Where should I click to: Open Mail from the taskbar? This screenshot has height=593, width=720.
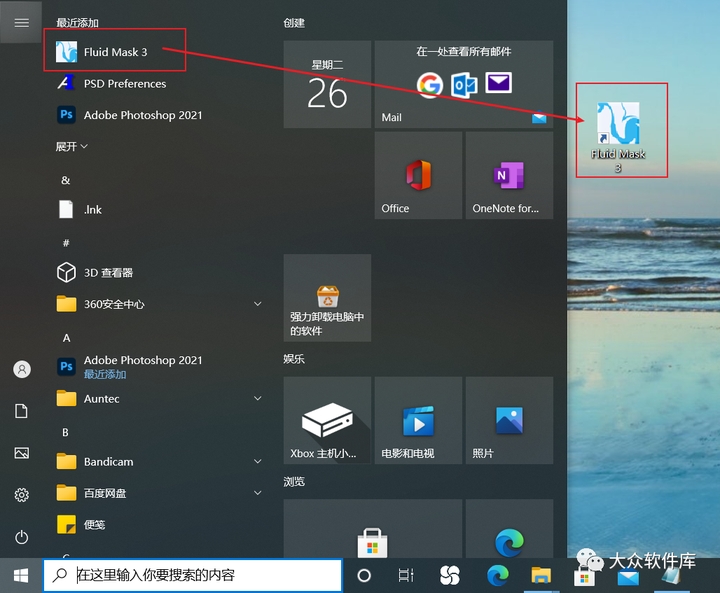pyautogui.click(x=628, y=576)
